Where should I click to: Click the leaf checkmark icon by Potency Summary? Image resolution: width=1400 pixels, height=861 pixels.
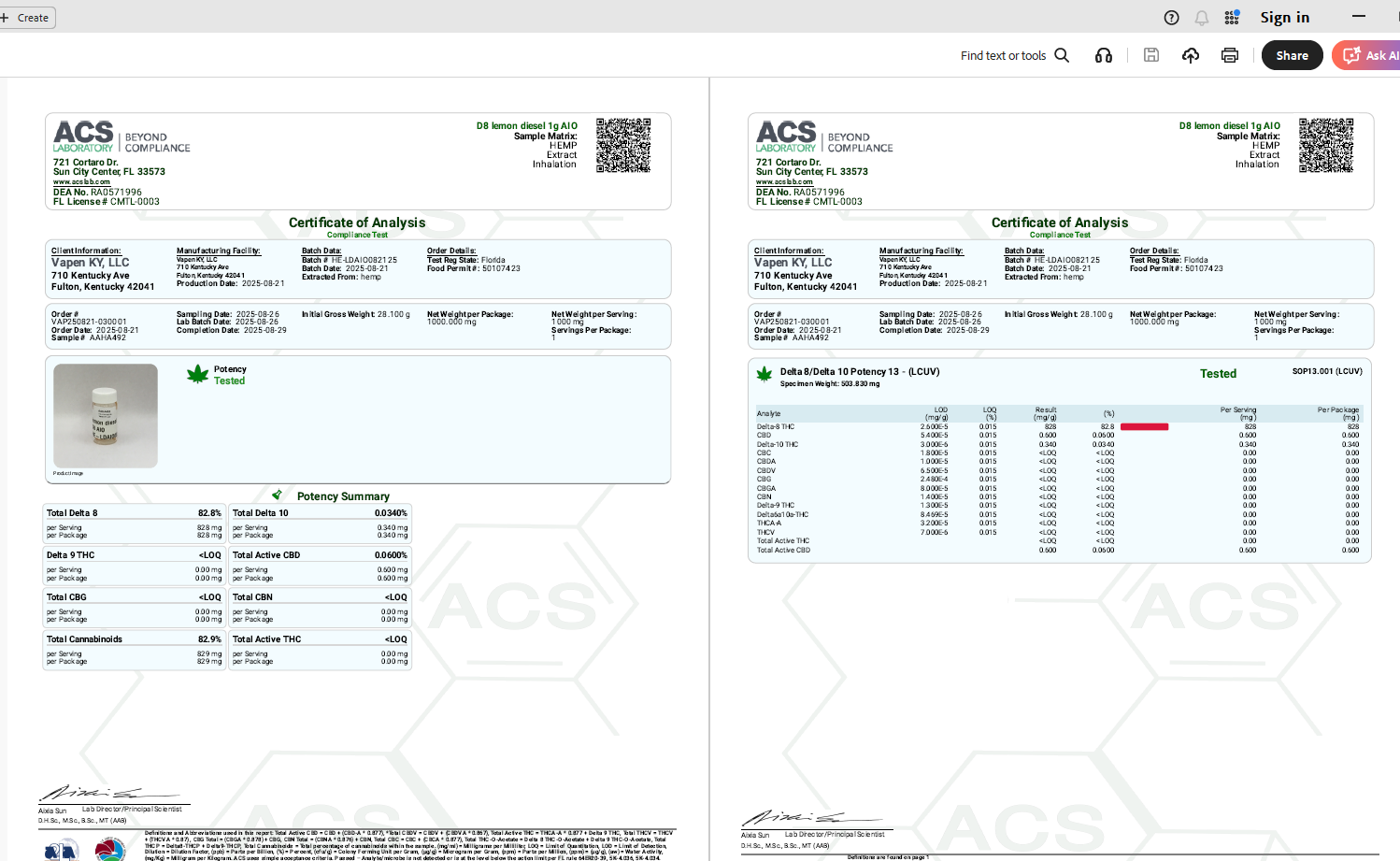point(278,495)
